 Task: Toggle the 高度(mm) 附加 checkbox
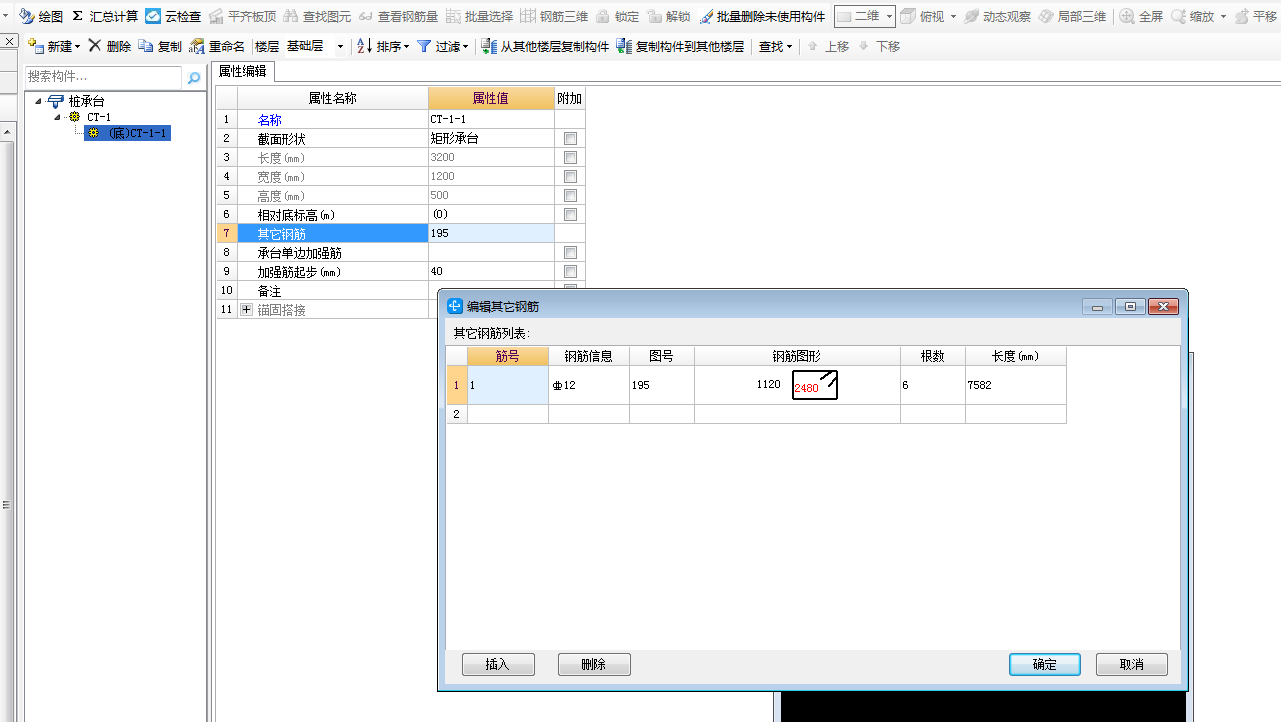click(570, 196)
